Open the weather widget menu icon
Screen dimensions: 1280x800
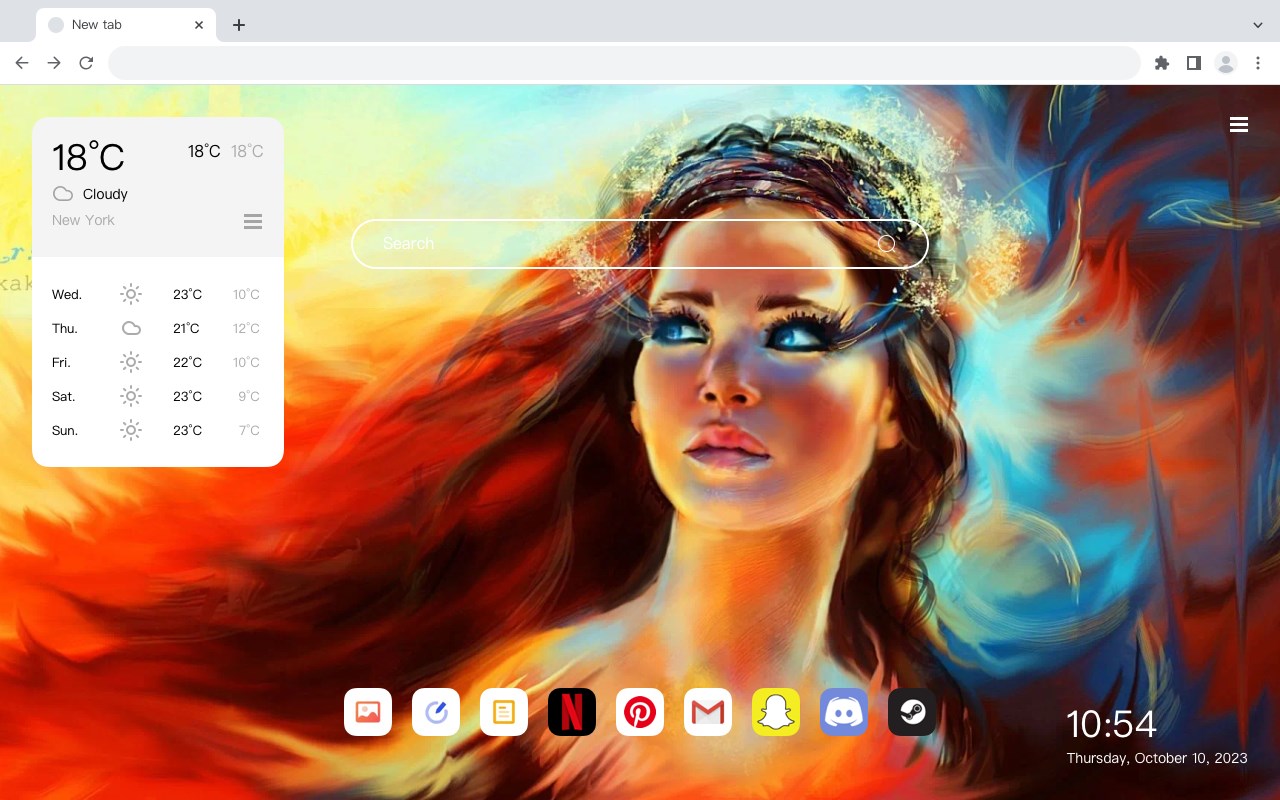(253, 221)
